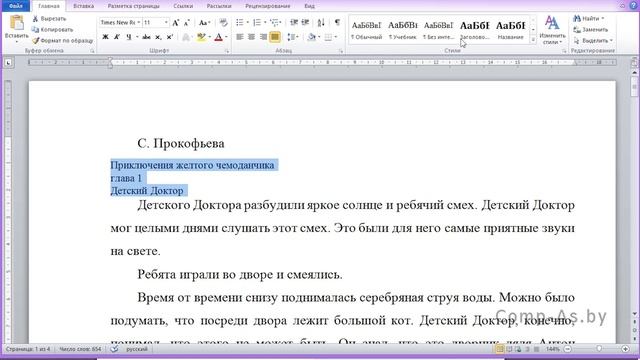Center the paragraph text
640x360 pixels.
coord(251,37)
